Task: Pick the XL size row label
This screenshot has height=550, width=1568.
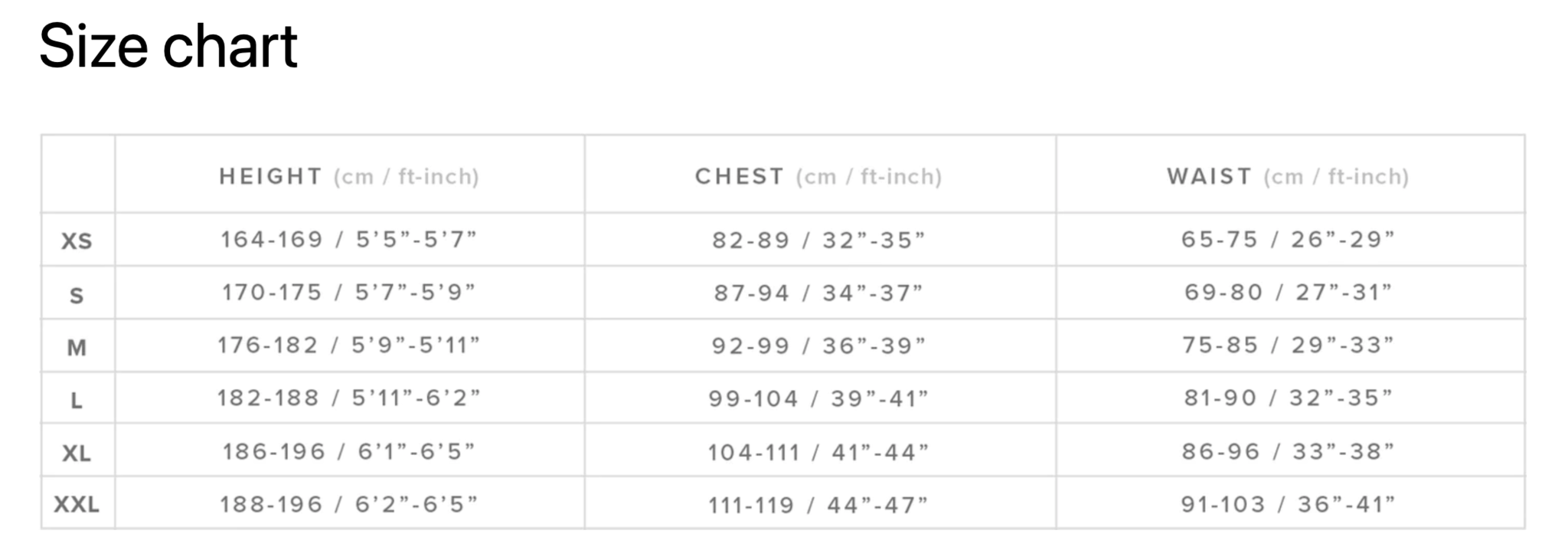Action: tap(77, 453)
